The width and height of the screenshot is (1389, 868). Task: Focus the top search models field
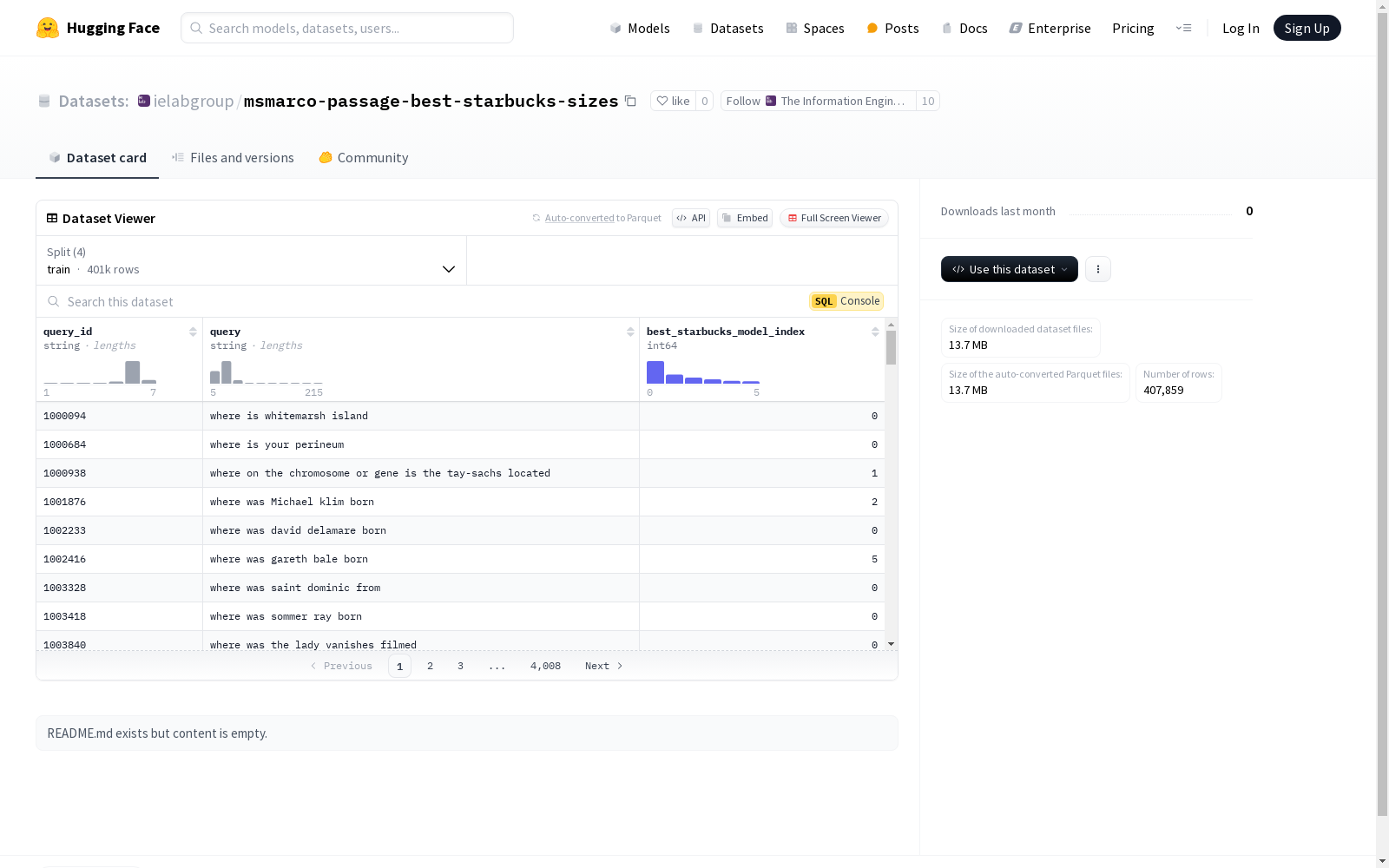[347, 28]
